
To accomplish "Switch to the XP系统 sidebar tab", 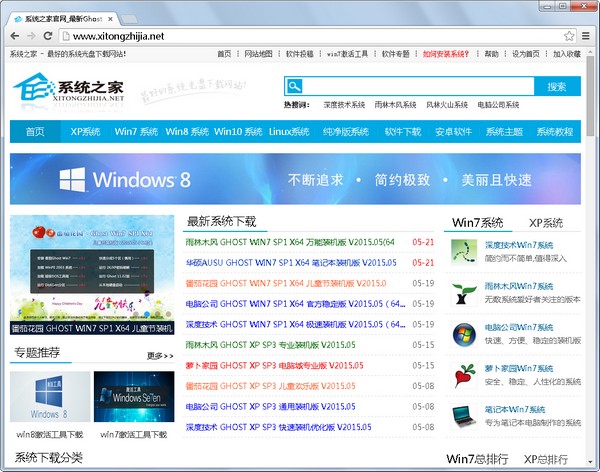I will (x=545, y=222).
